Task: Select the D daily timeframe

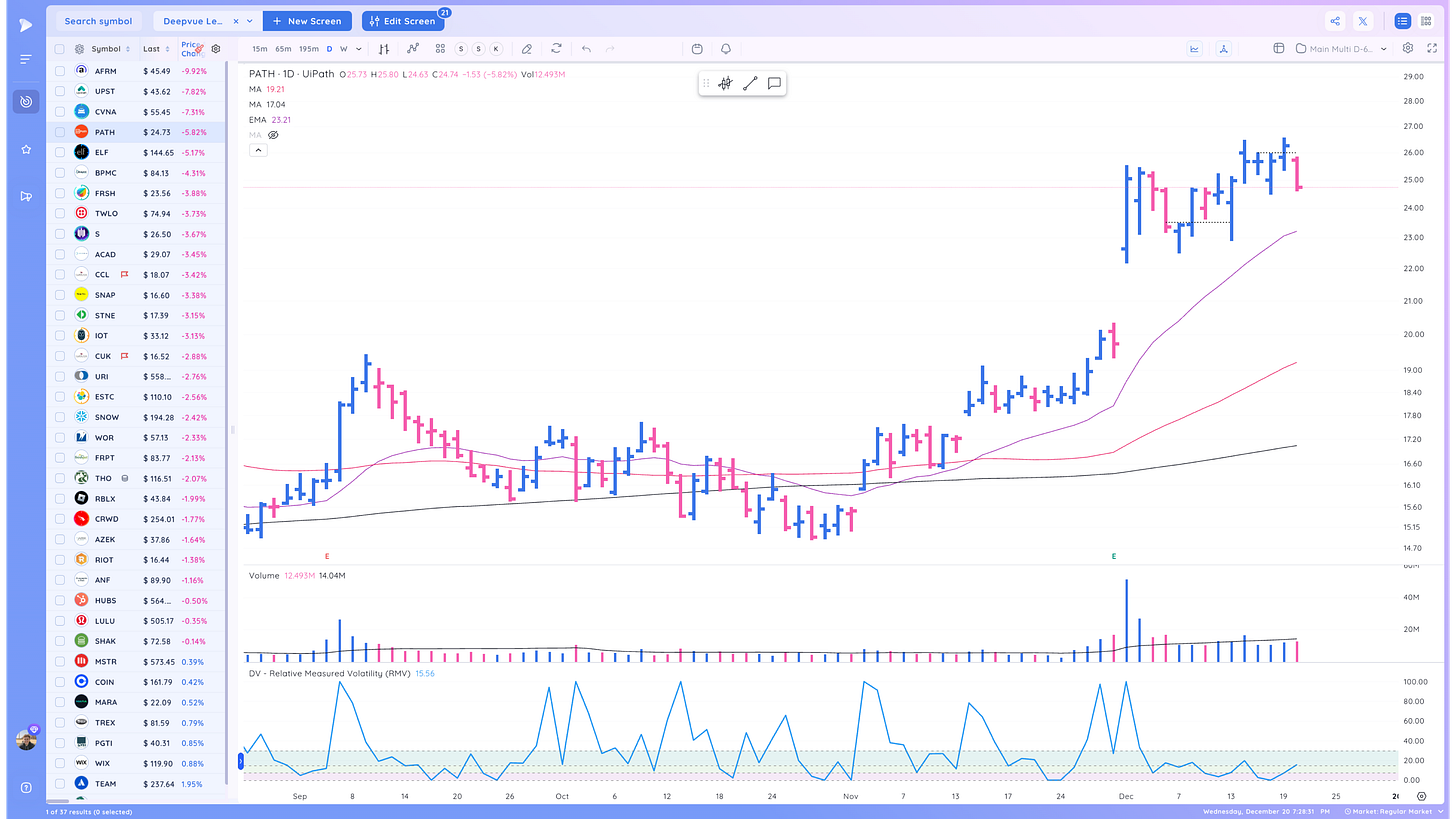Action: 329,48
